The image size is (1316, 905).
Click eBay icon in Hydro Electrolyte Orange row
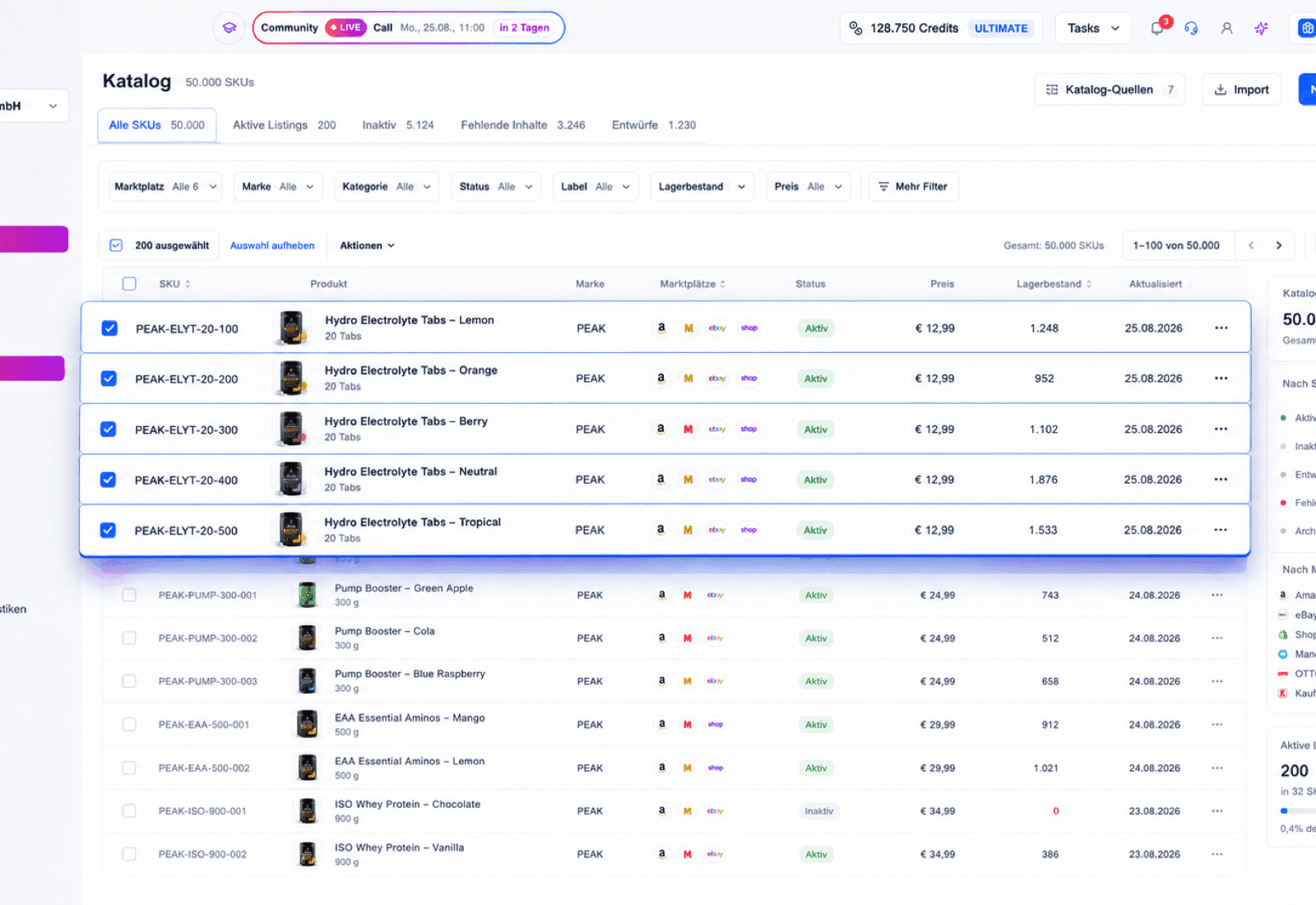click(717, 378)
